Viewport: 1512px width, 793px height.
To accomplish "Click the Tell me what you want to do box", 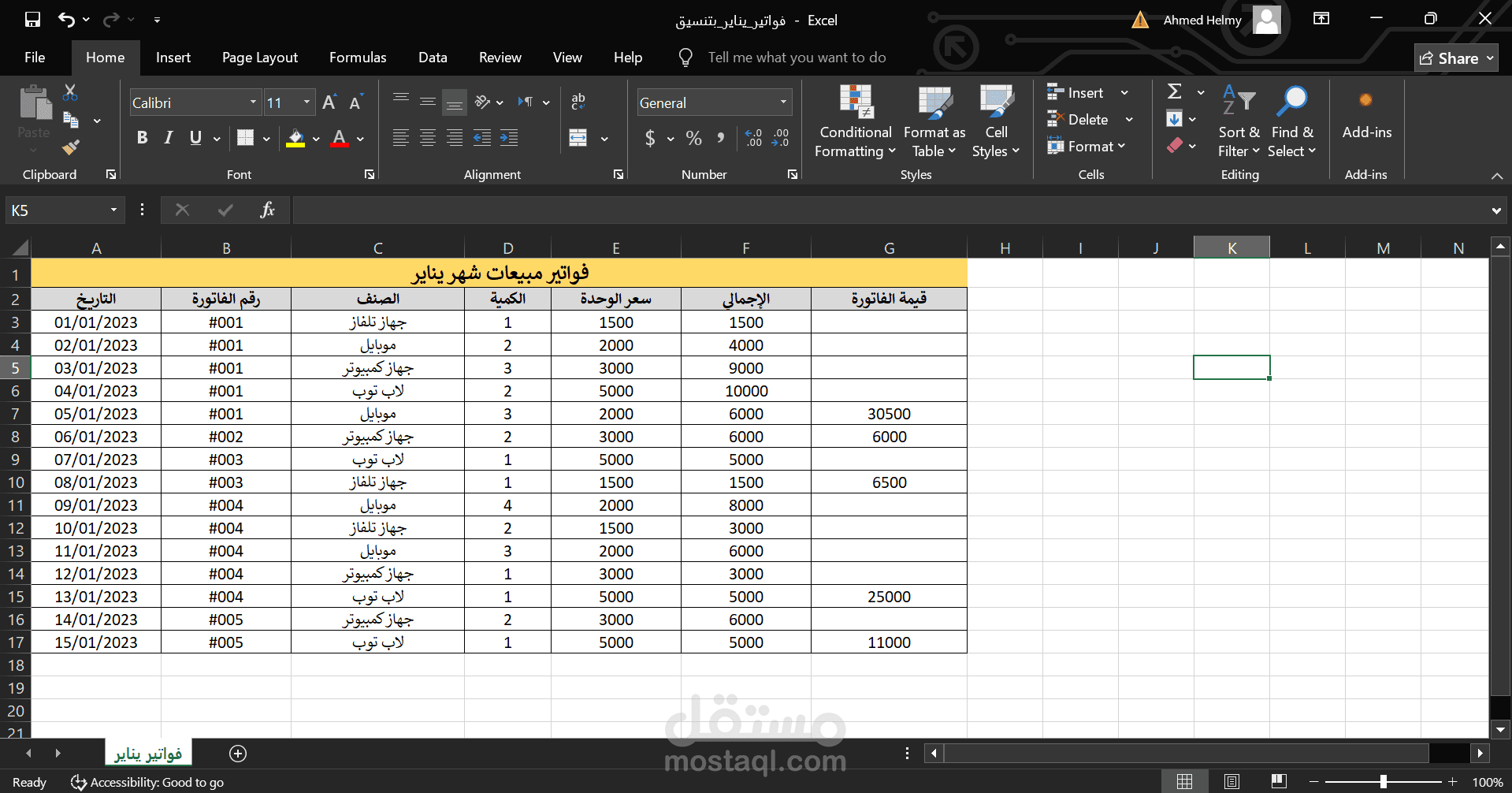I will pyautogui.click(x=797, y=58).
